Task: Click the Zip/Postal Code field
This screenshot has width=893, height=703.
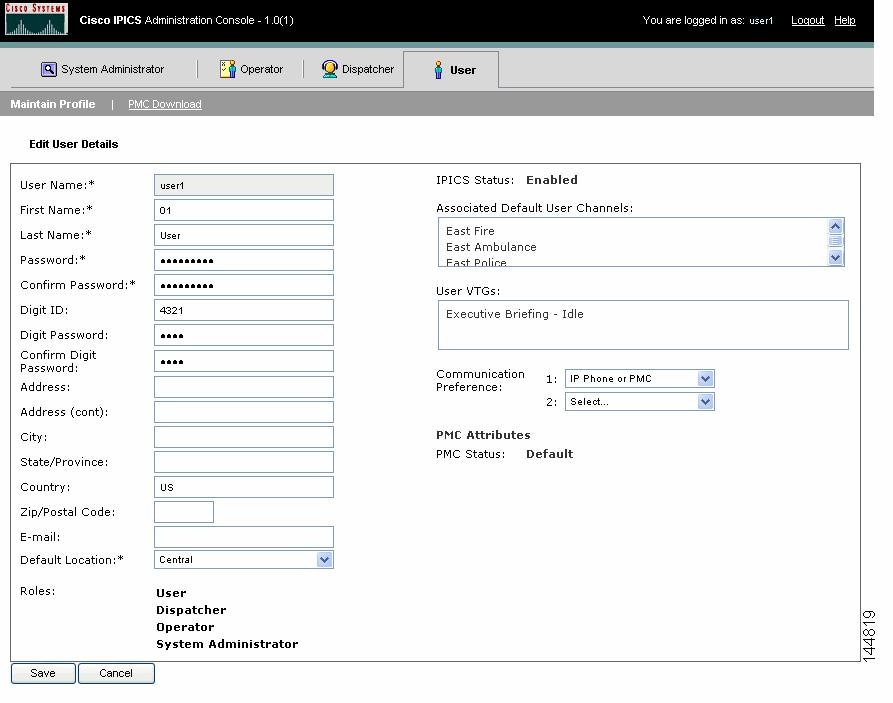Action: [x=184, y=512]
